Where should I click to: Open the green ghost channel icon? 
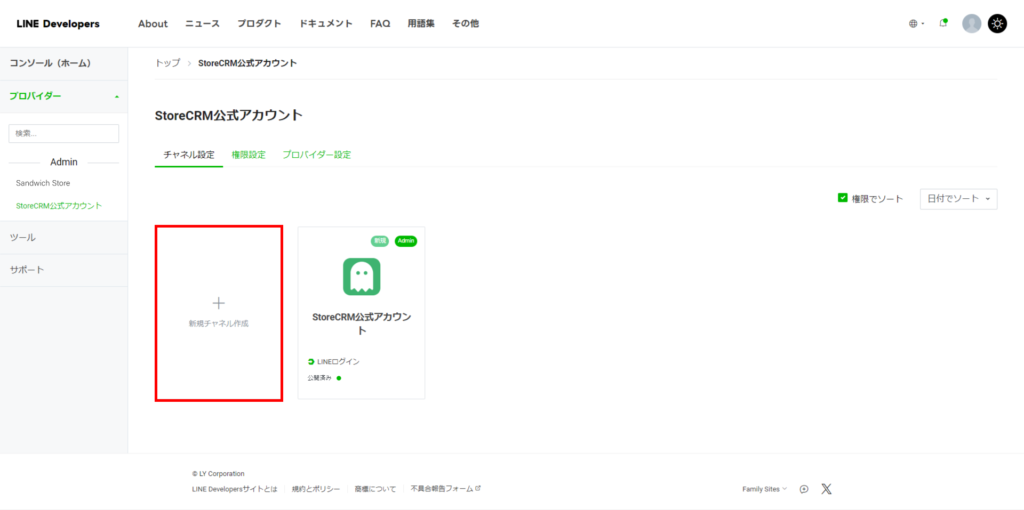362,276
